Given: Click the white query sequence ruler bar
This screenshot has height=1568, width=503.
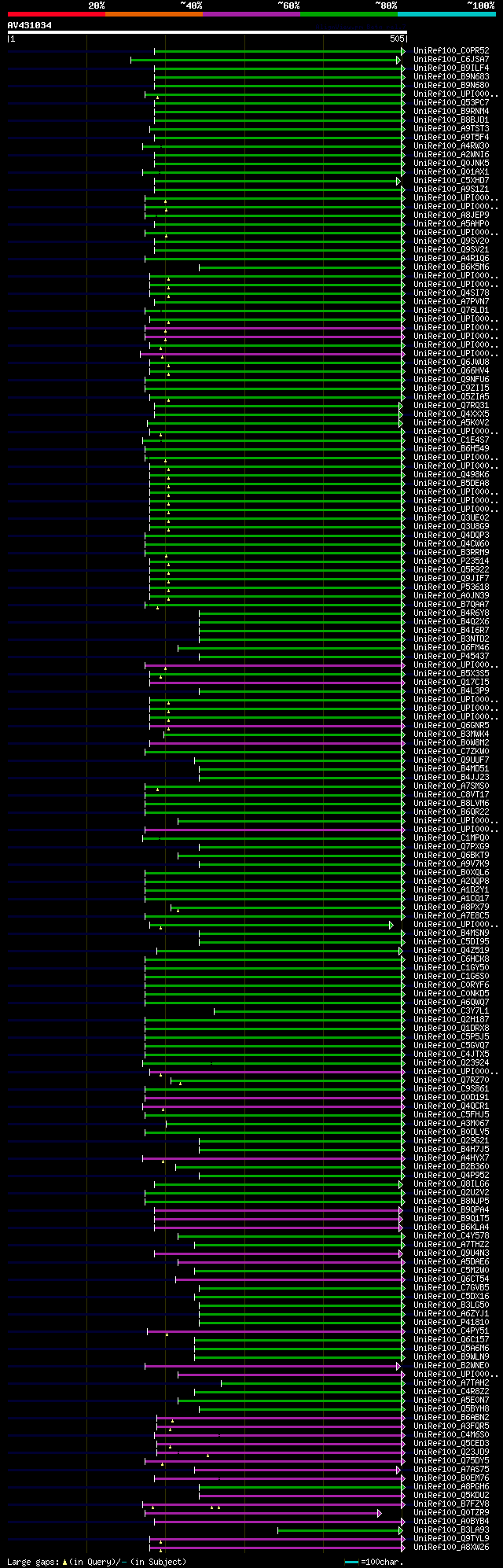Looking at the screenshot, I should 207,32.
